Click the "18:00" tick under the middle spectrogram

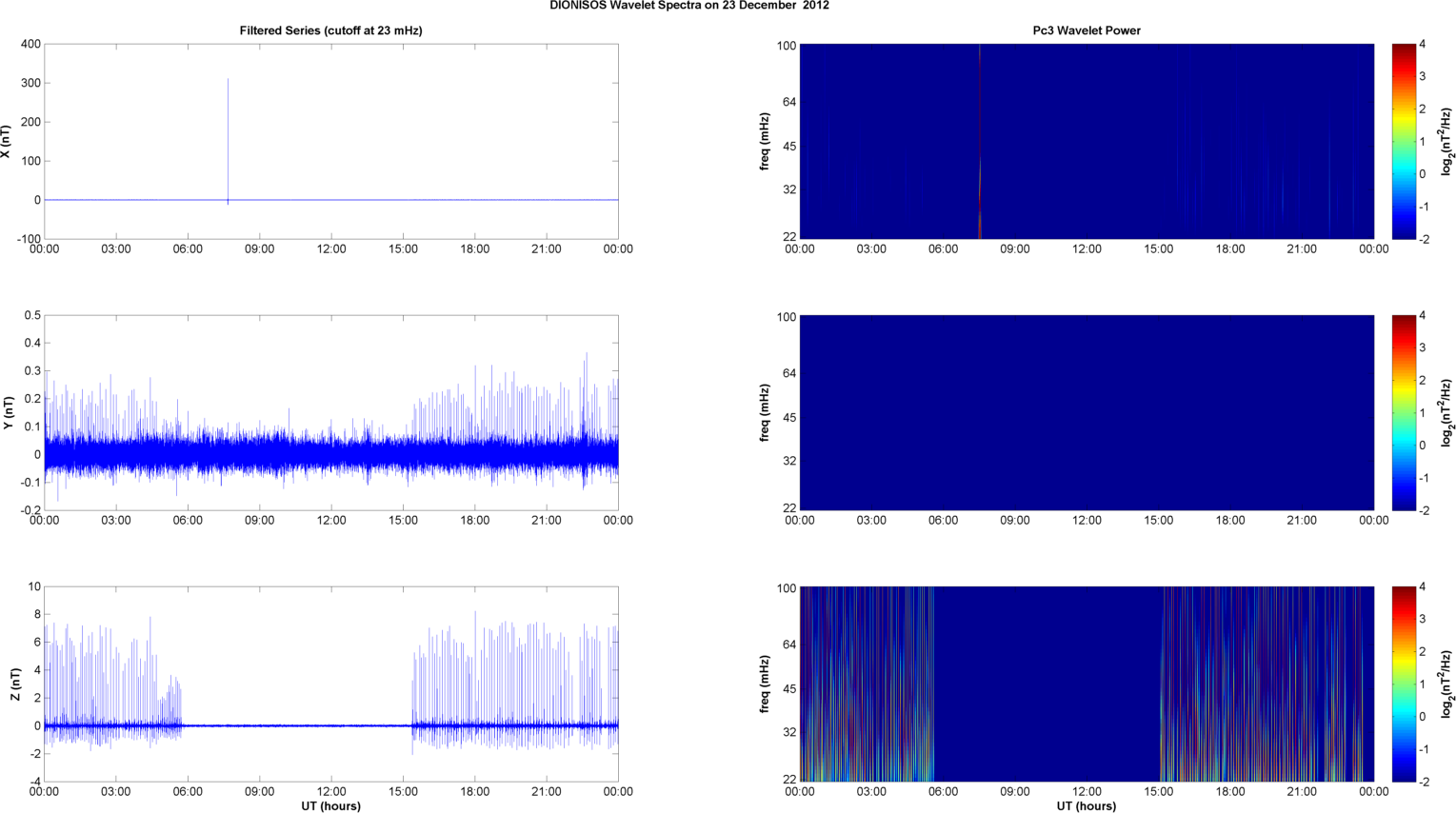coord(1230,521)
